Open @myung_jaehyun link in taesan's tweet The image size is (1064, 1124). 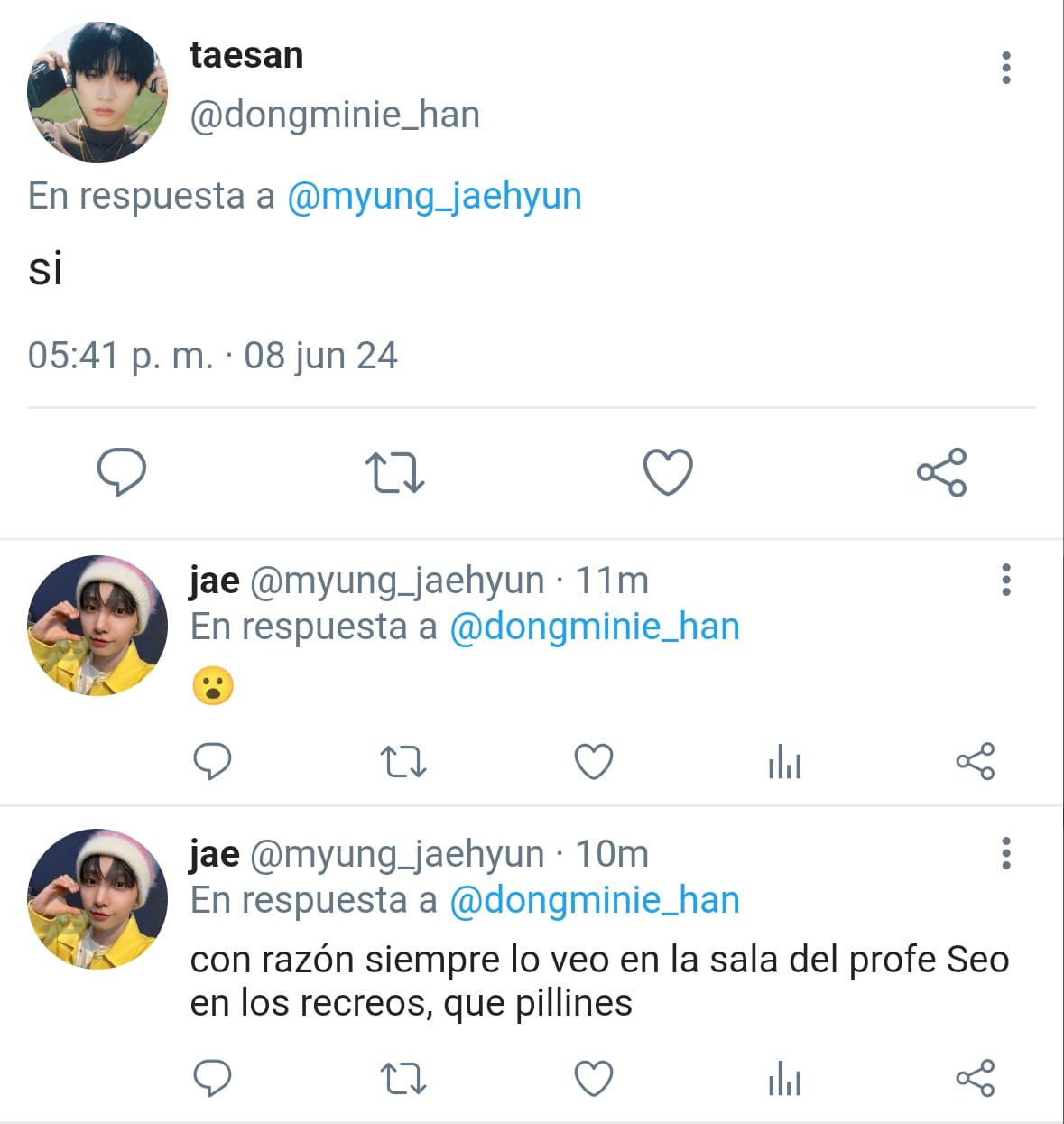[x=434, y=196]
